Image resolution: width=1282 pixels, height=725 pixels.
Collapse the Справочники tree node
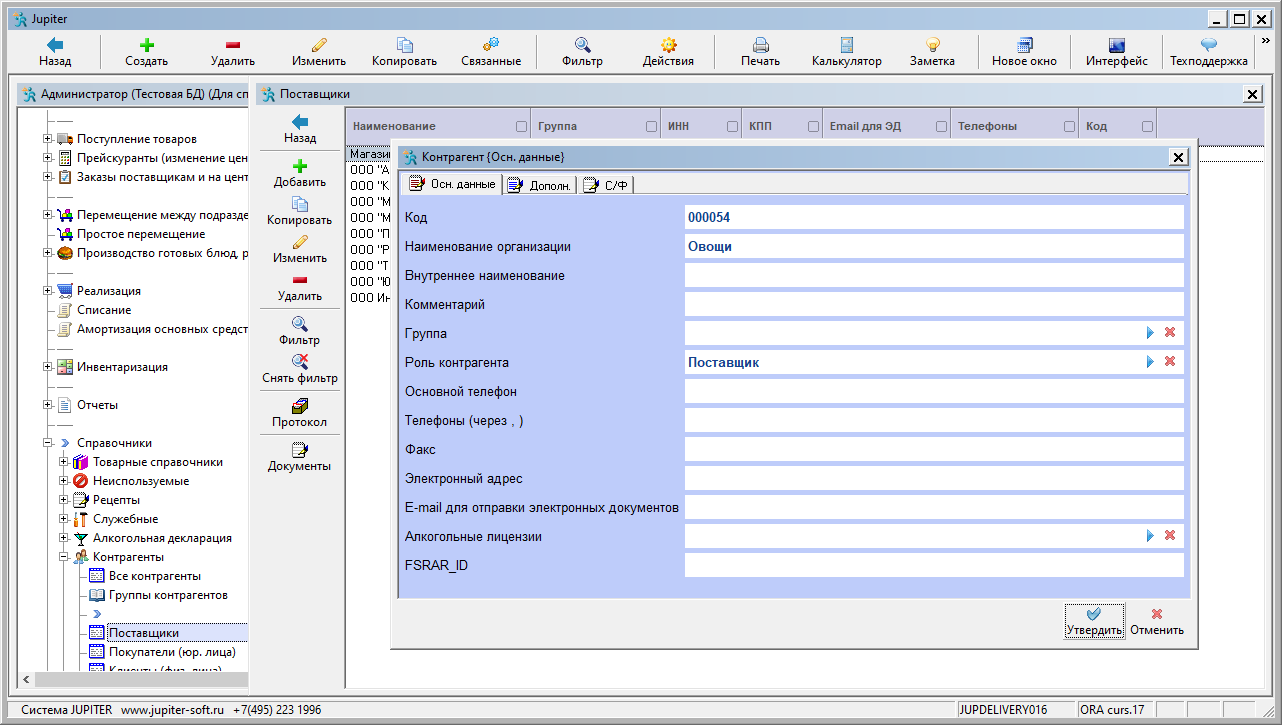click(x=48, y=443)
